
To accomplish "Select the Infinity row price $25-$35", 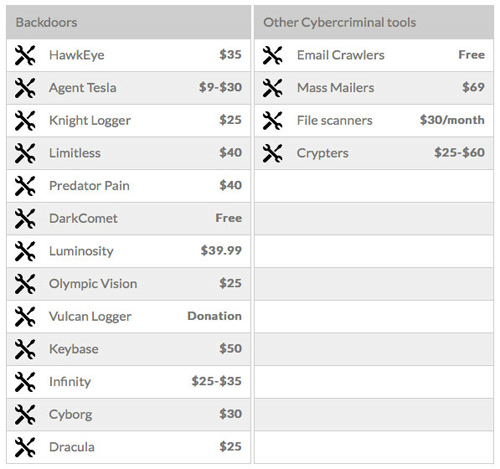I will 216,381.
